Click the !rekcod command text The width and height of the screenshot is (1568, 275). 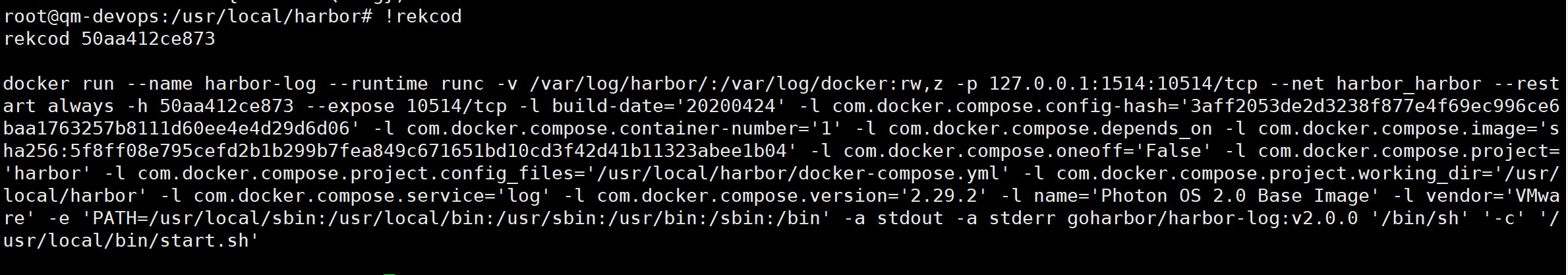coord(422,16)
